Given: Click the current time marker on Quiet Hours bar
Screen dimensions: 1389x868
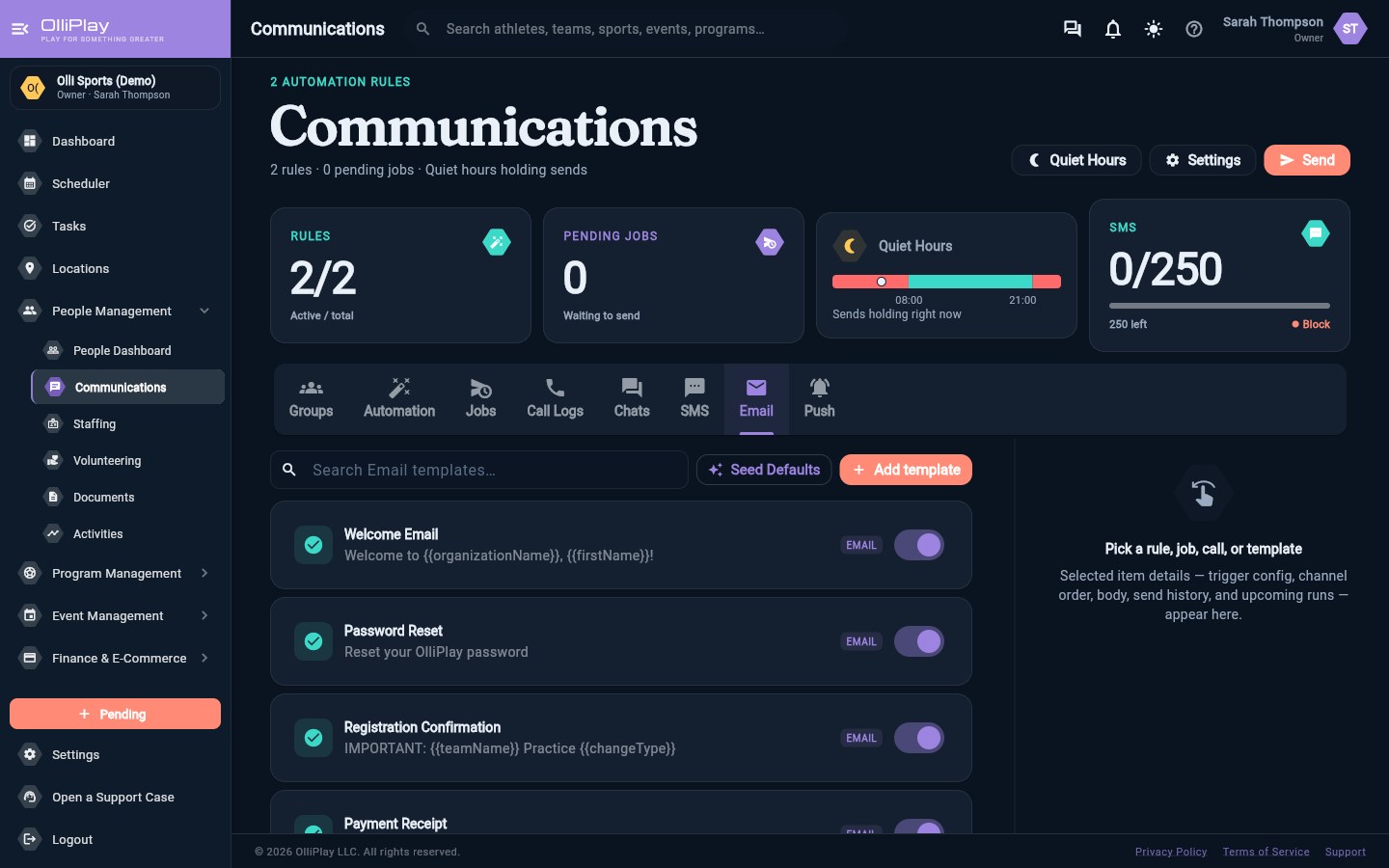Looking at the screenshot, I should coord(881,282).
